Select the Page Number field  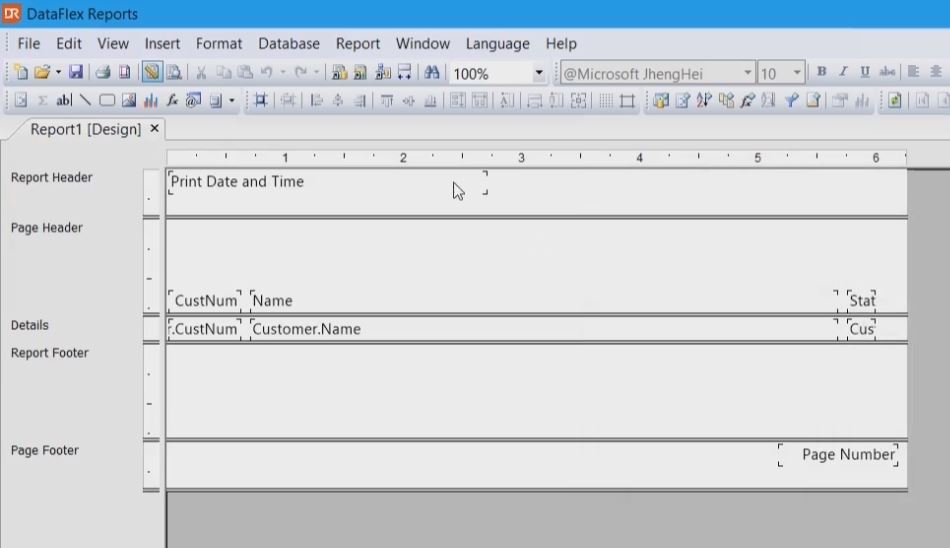847,455
